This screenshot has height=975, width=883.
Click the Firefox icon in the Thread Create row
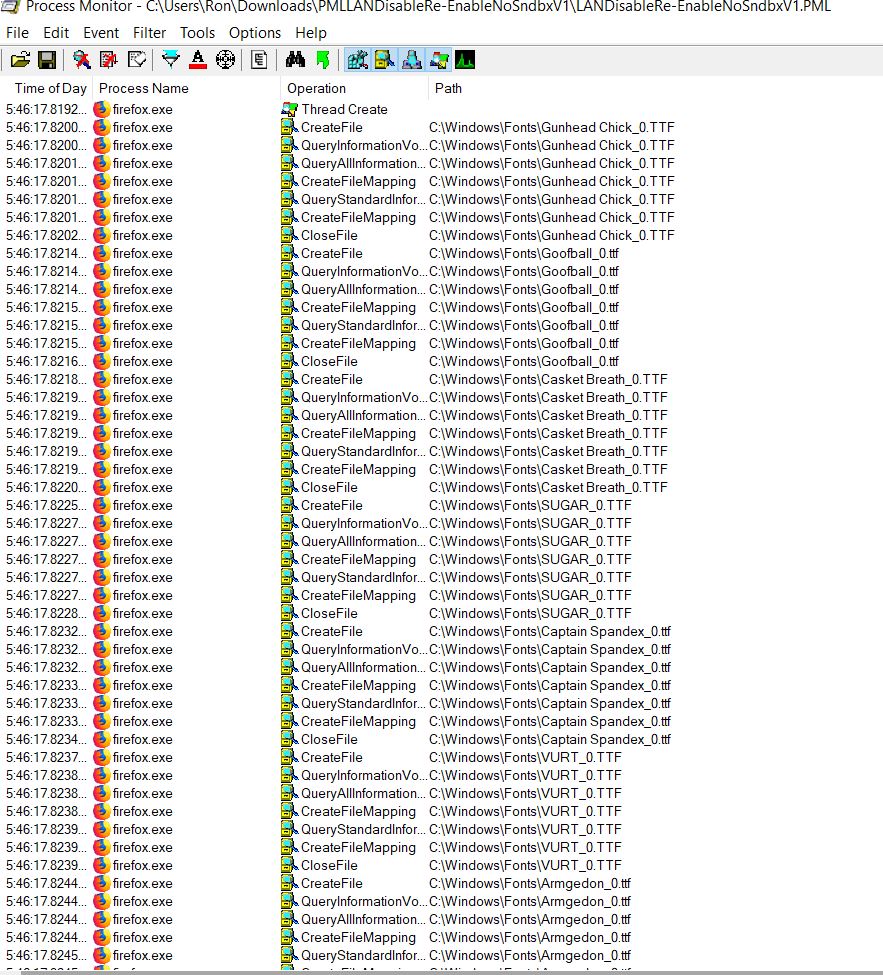click(101, 109)
